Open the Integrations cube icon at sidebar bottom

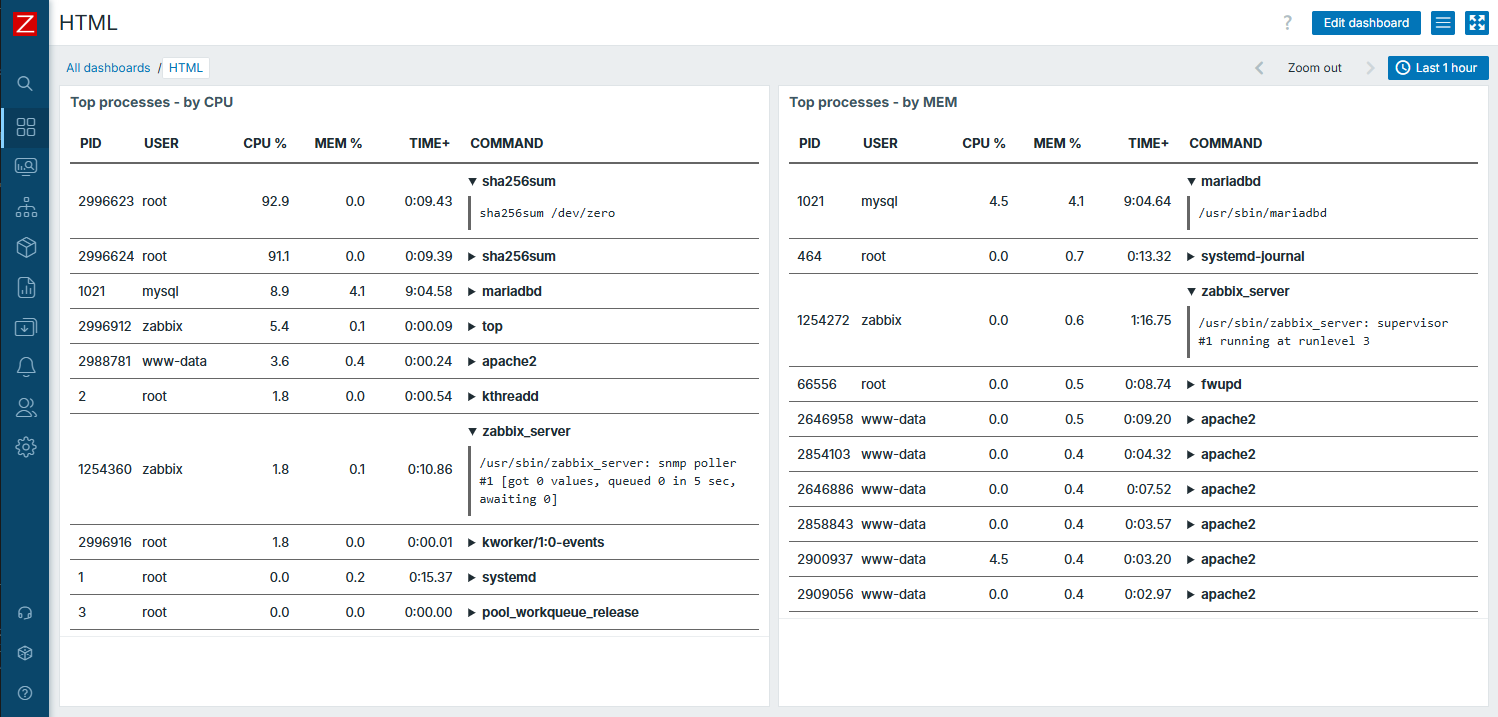point(26,653)
